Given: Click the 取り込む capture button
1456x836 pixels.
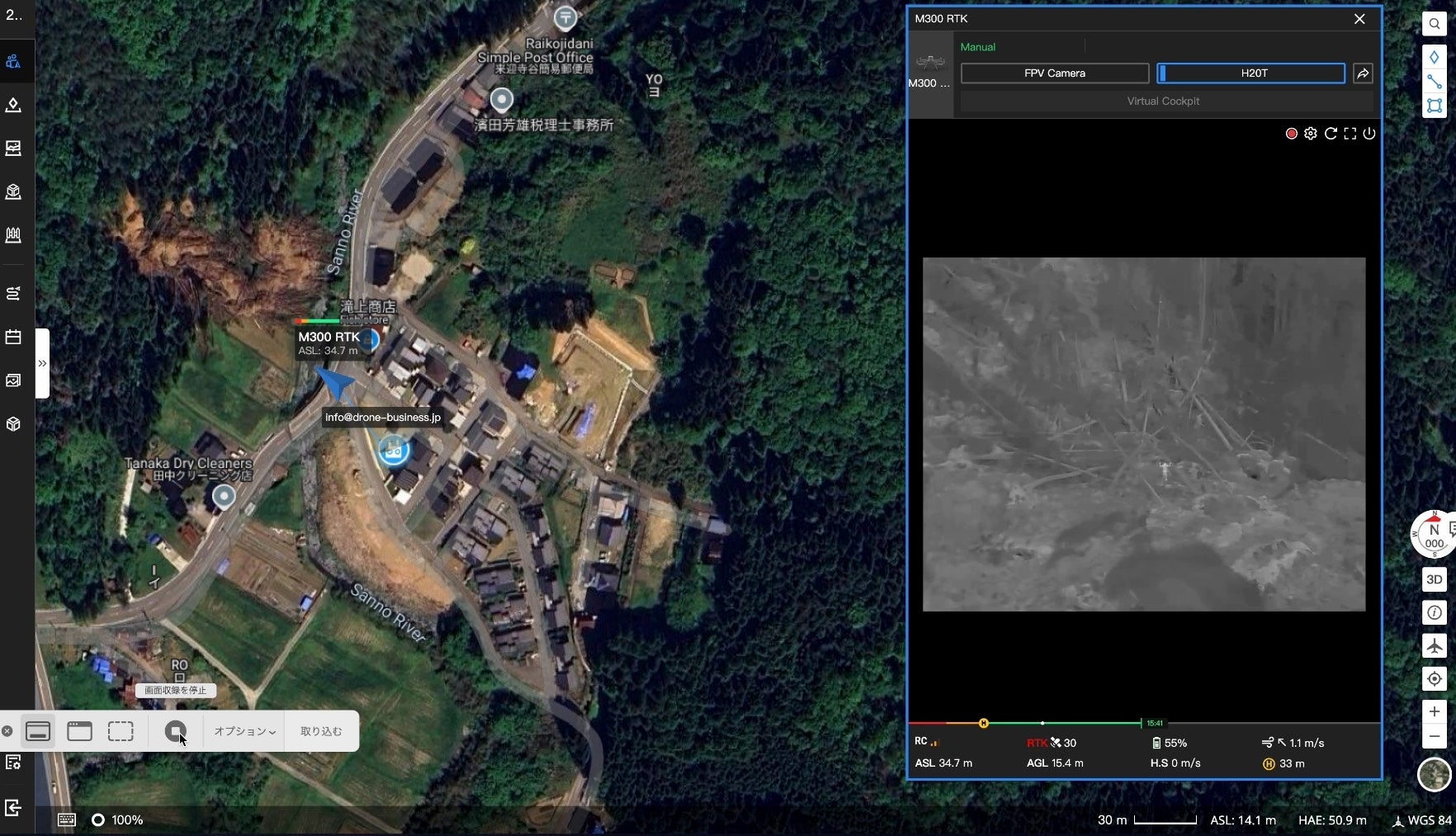Looking at the screenshot, I should [321, 731].
